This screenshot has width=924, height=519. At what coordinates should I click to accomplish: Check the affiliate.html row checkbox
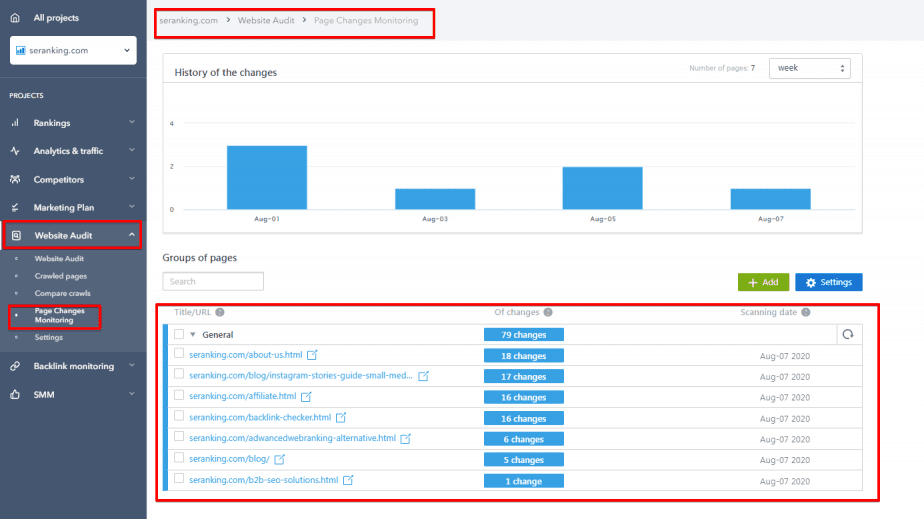pyautogui.click(x=179, y=395)
